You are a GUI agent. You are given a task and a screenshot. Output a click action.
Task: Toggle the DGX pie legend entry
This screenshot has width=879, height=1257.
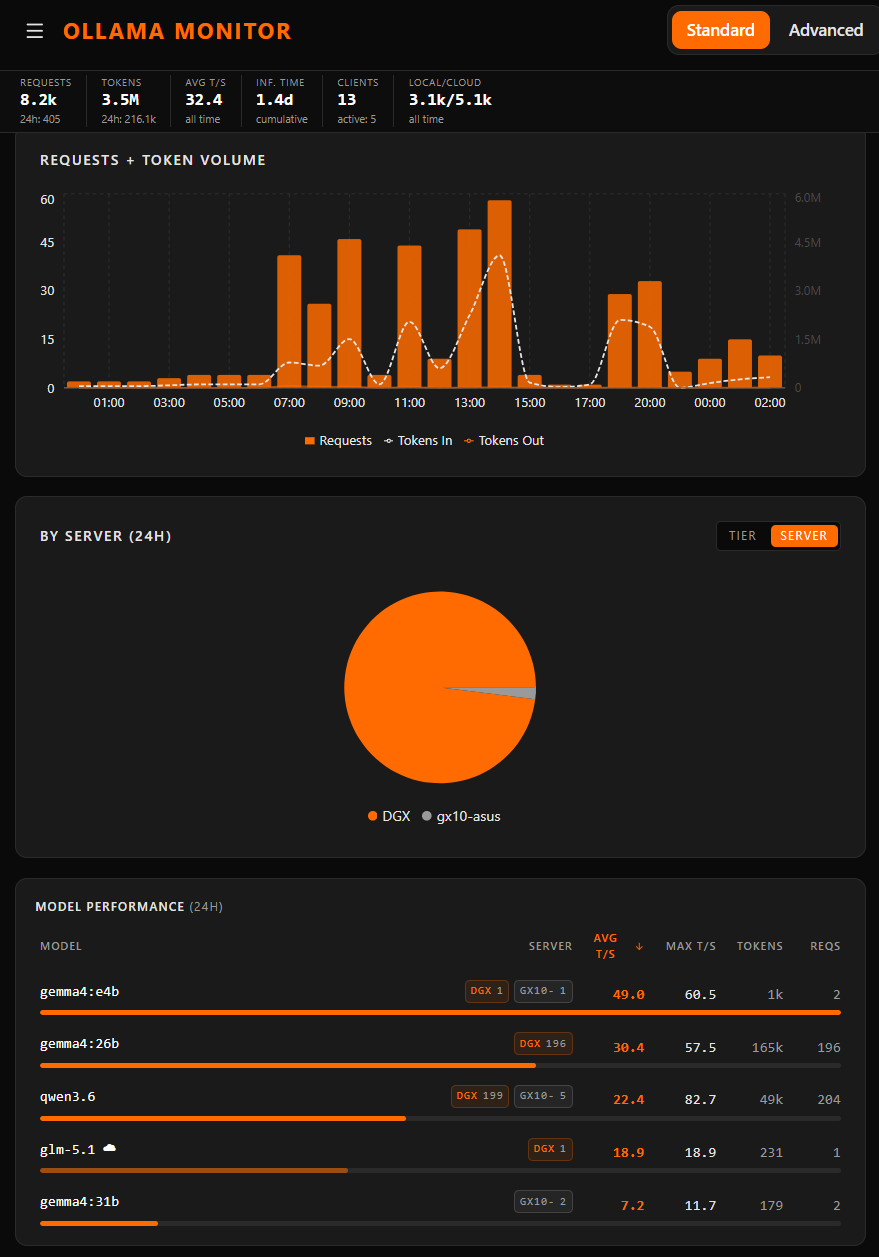[x=389, y=816]
